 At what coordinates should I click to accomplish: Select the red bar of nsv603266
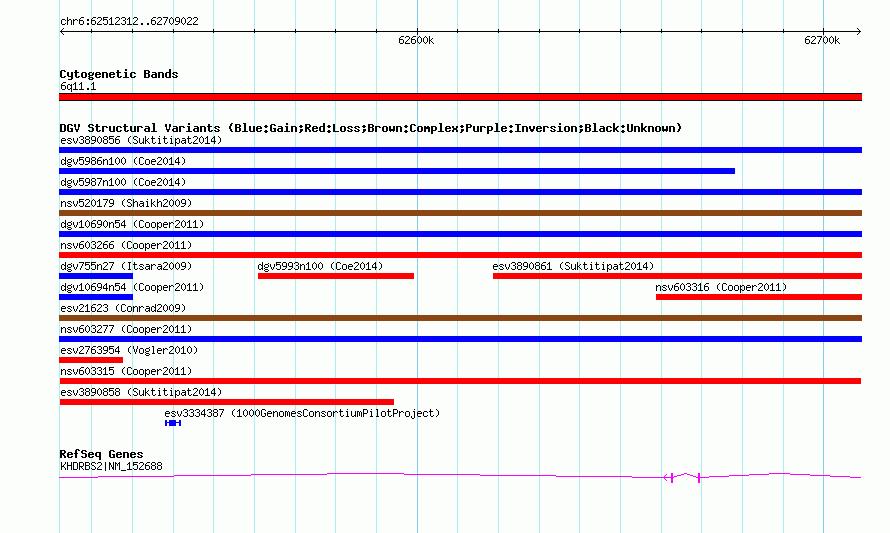(460, 255)
